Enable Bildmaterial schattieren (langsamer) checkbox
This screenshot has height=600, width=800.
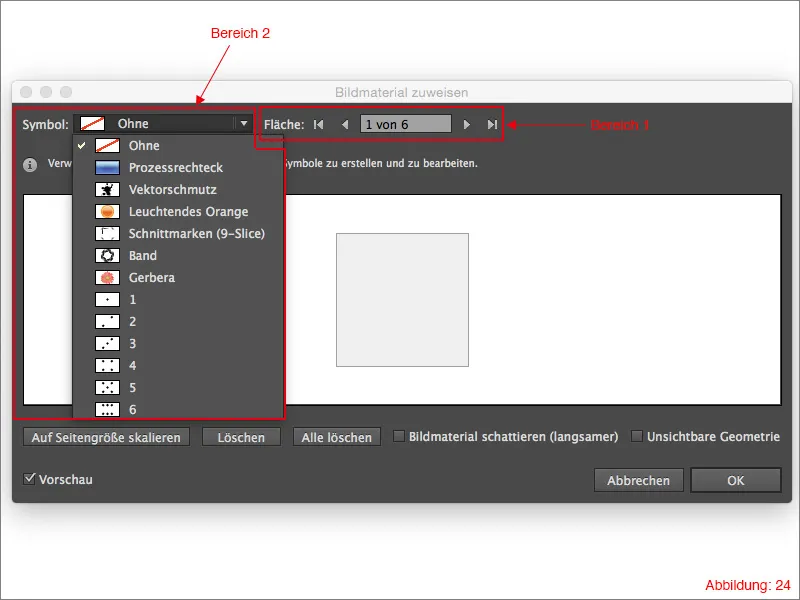pyautogui.click(x=399, y=436)
